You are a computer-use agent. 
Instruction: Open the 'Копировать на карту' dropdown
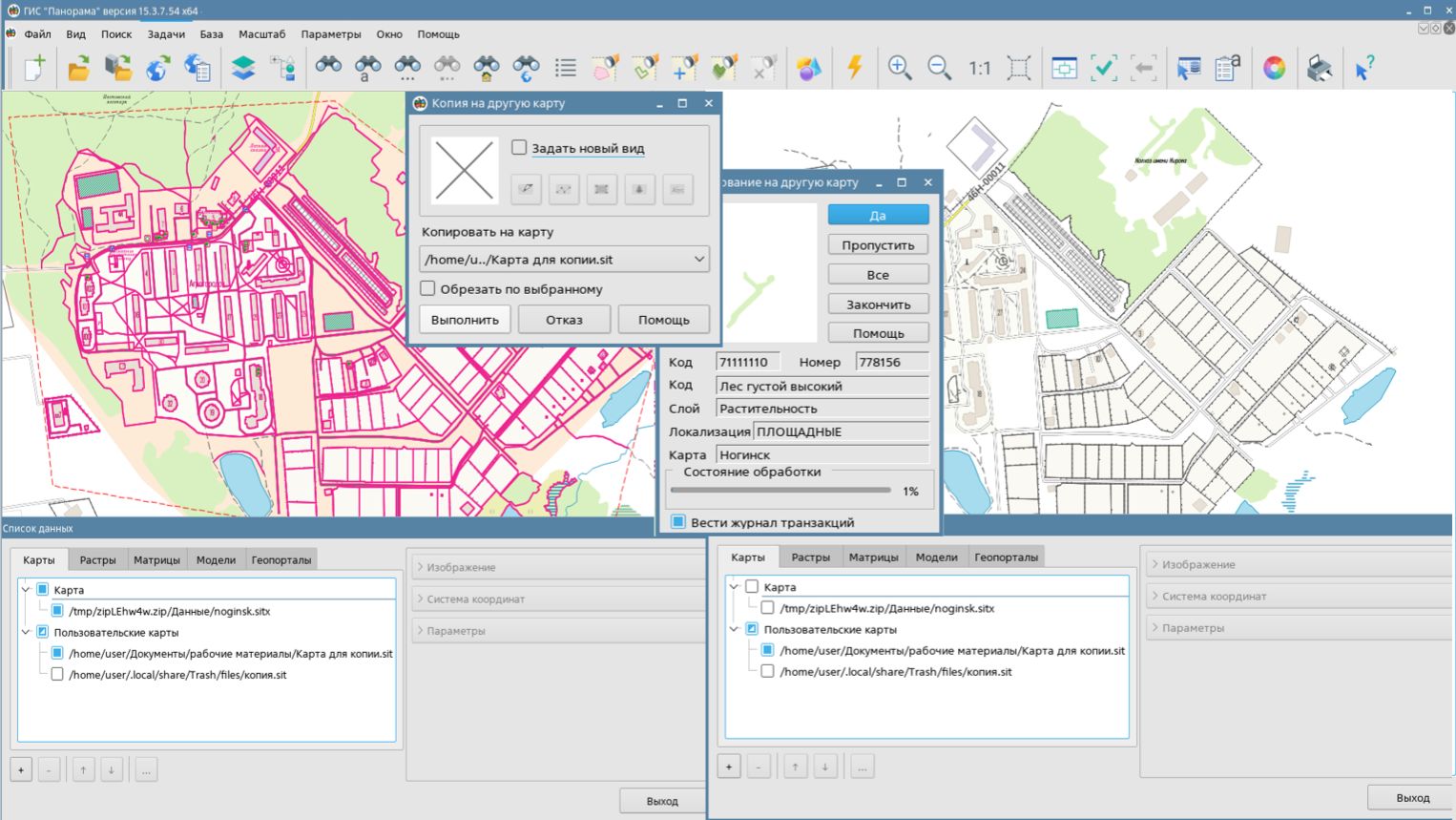(x=564, y=259)
